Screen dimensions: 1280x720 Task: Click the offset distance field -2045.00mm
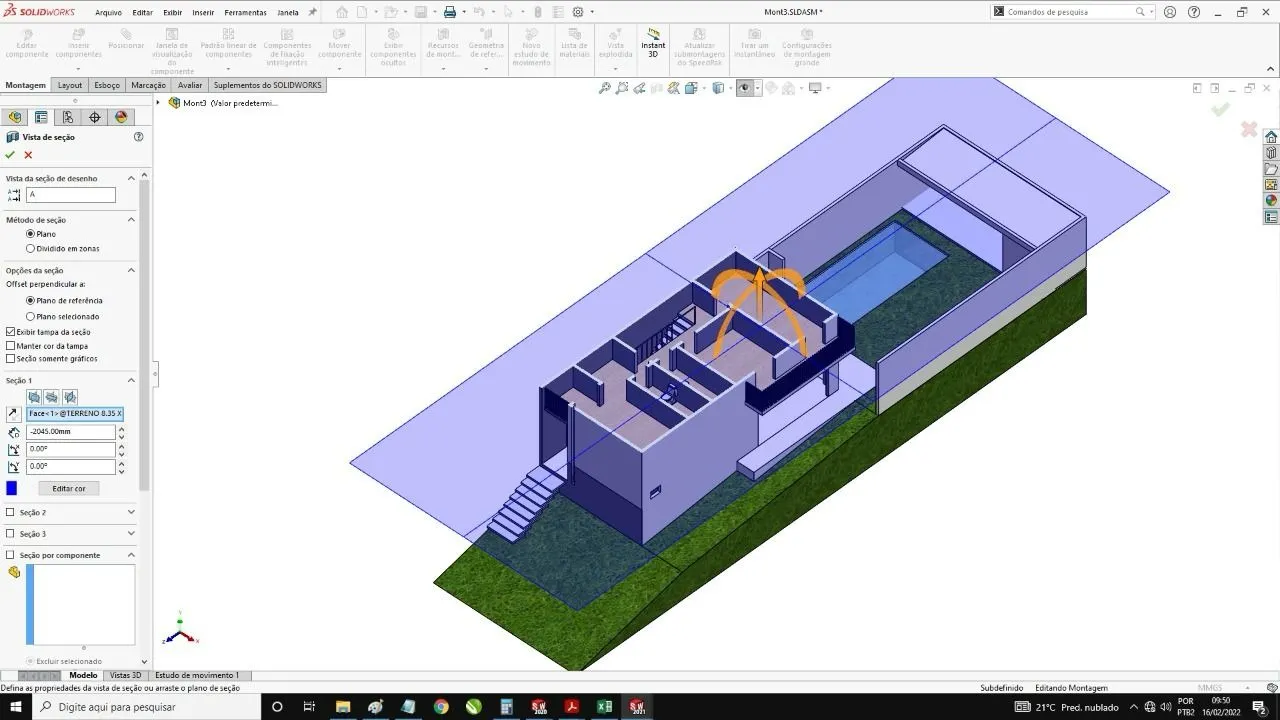pos(70,432)
